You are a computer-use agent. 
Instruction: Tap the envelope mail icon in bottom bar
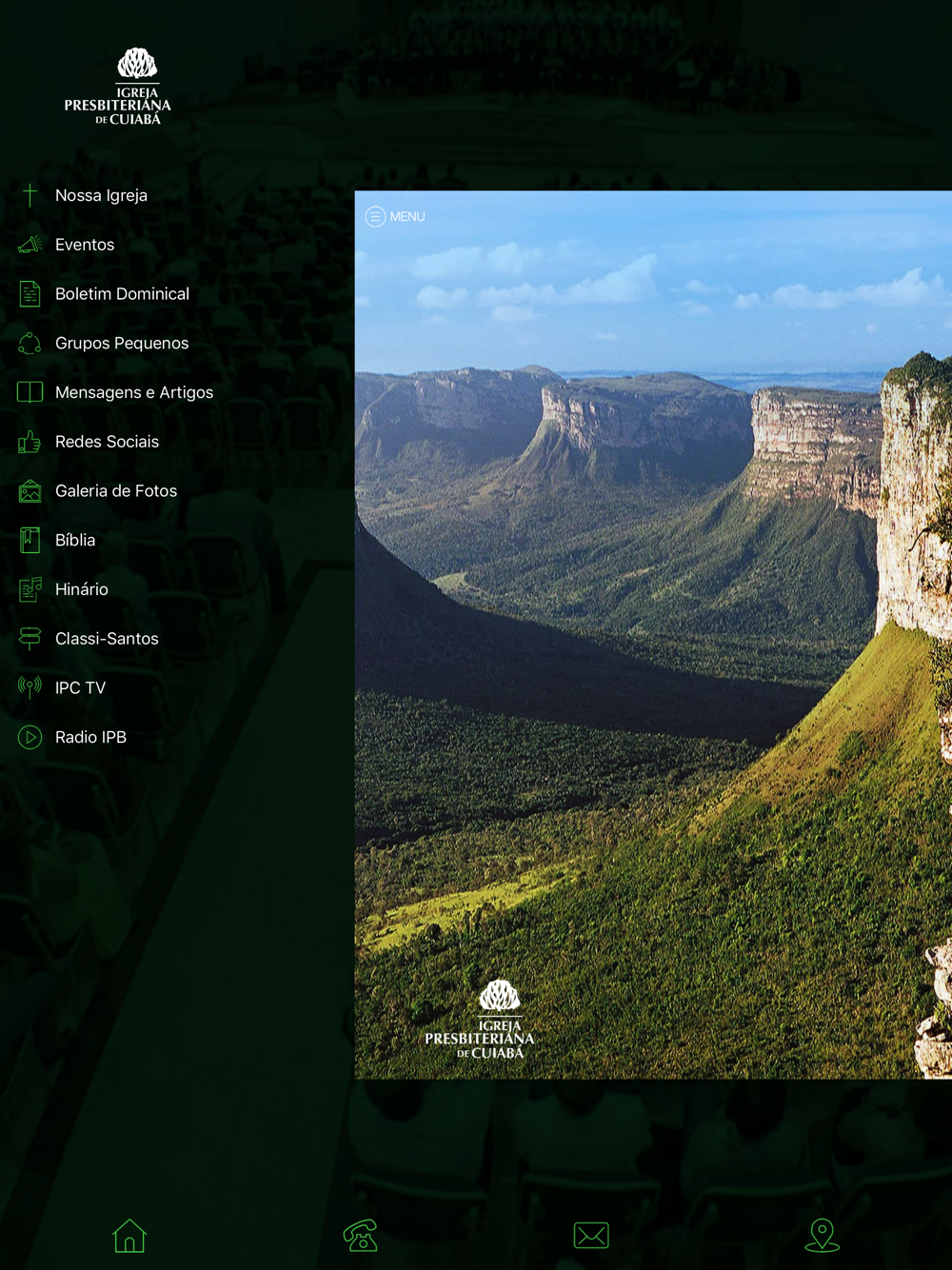[591, 1236]
